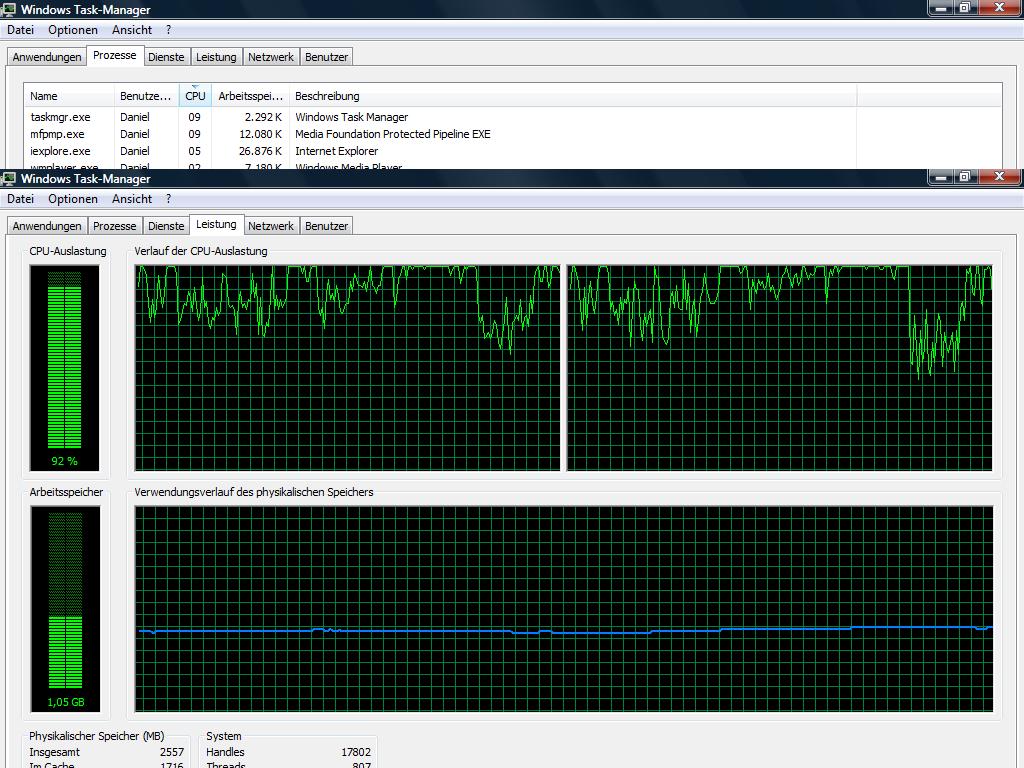Click Media Foundation Protected Pipeline EXE description

point(392,134)
